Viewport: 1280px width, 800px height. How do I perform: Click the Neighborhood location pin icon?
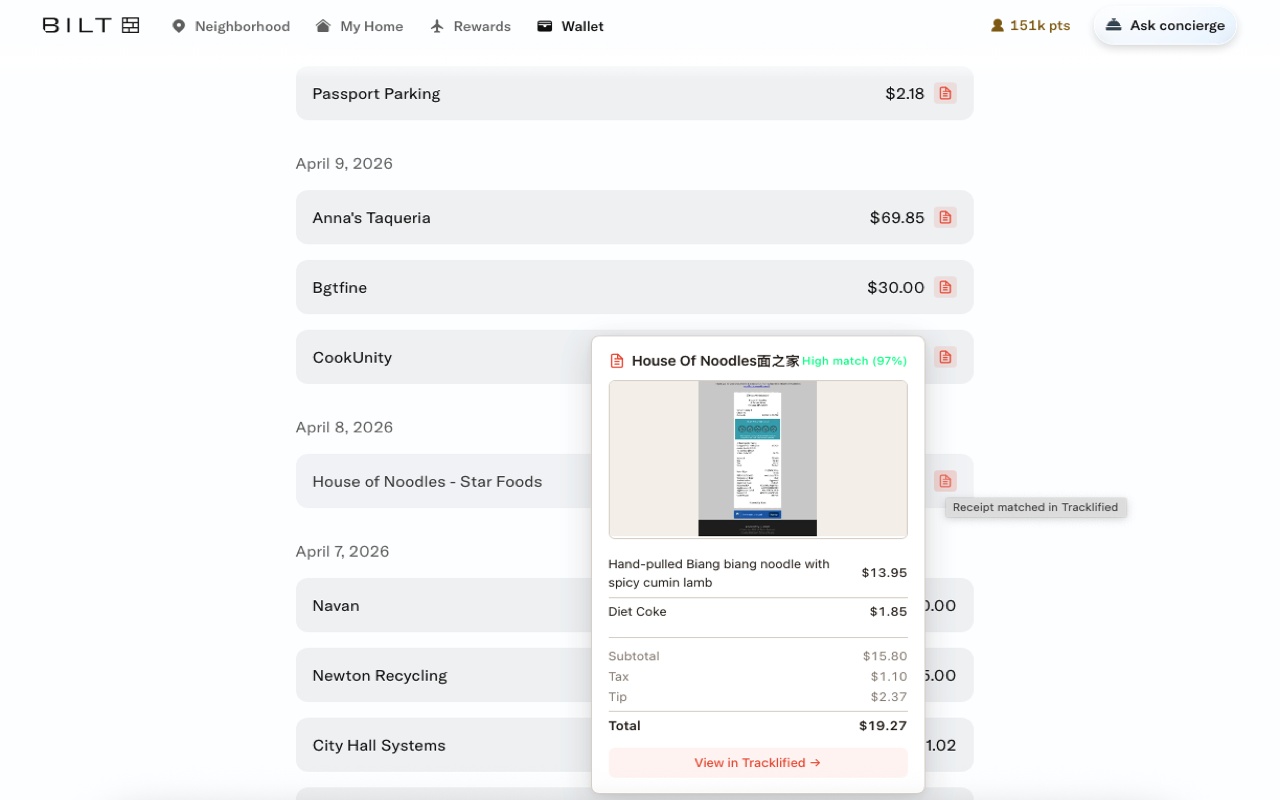click(x=179, y=26)
